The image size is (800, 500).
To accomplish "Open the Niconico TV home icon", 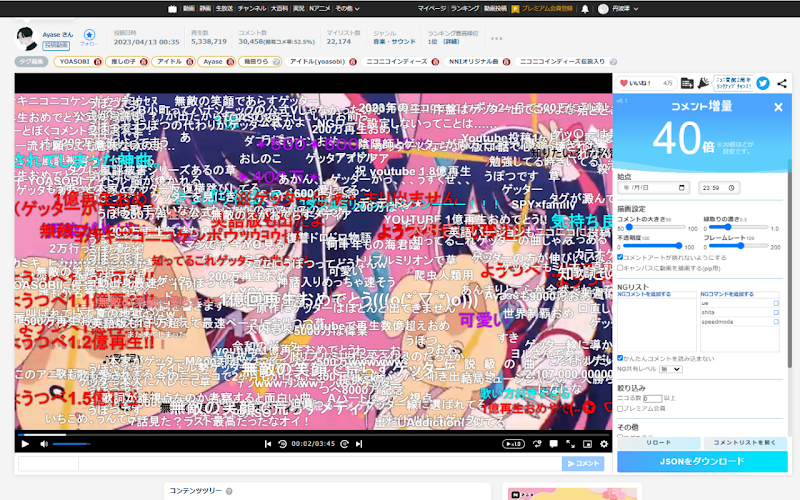I will [x=172, y=9].
